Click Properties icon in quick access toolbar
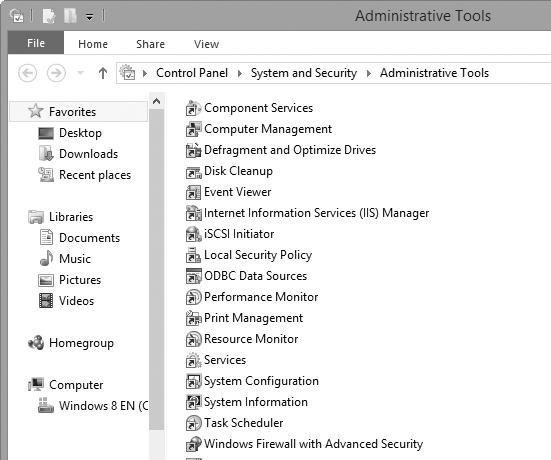551x460 pixels. tap(49, 16)
